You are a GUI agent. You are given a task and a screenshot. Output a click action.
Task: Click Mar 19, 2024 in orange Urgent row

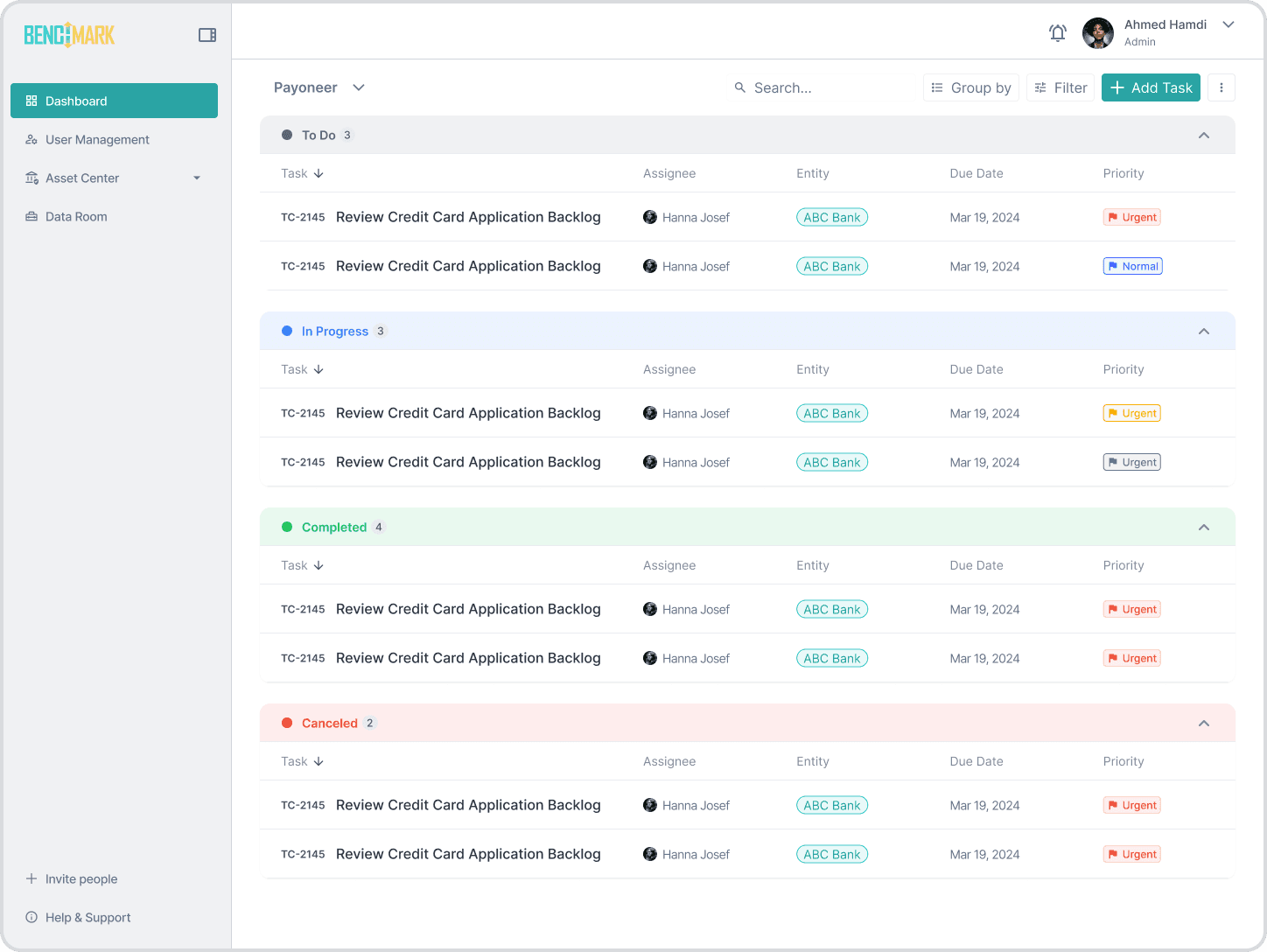[984, 413]
